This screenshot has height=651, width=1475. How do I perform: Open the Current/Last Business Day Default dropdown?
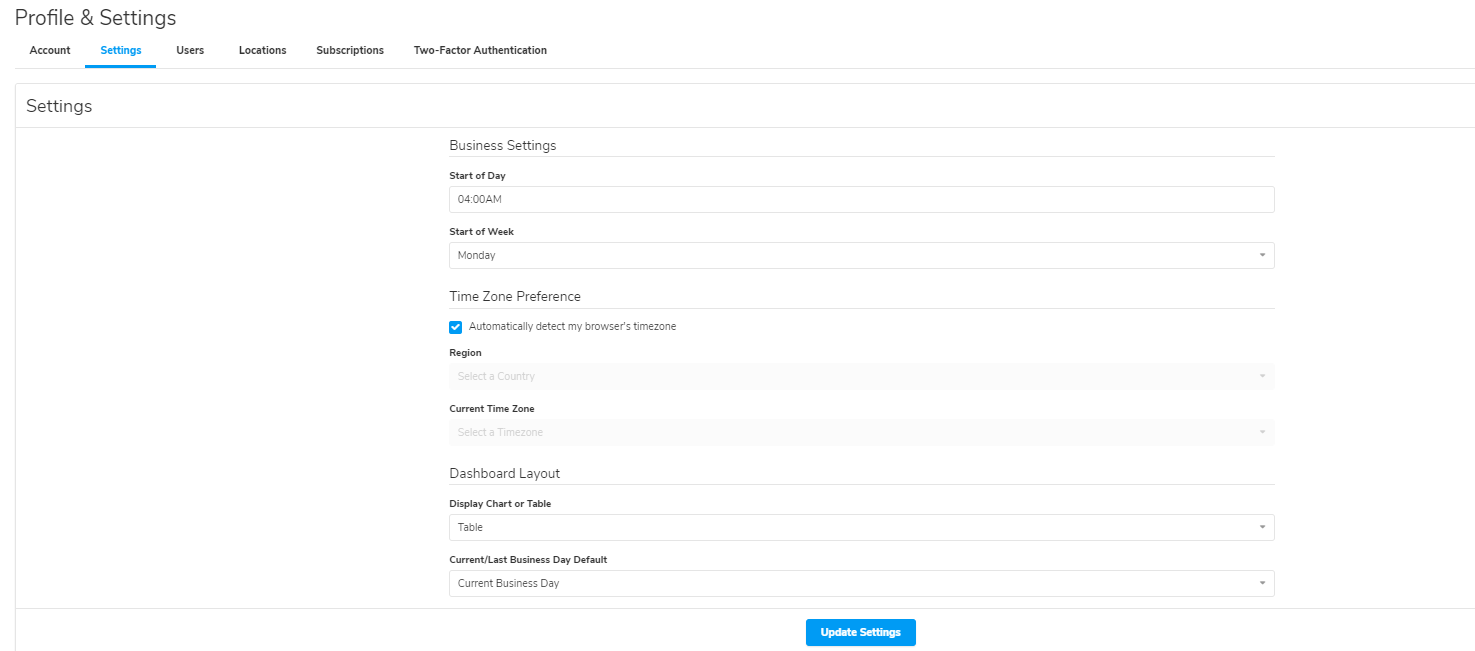pos(850,583)
